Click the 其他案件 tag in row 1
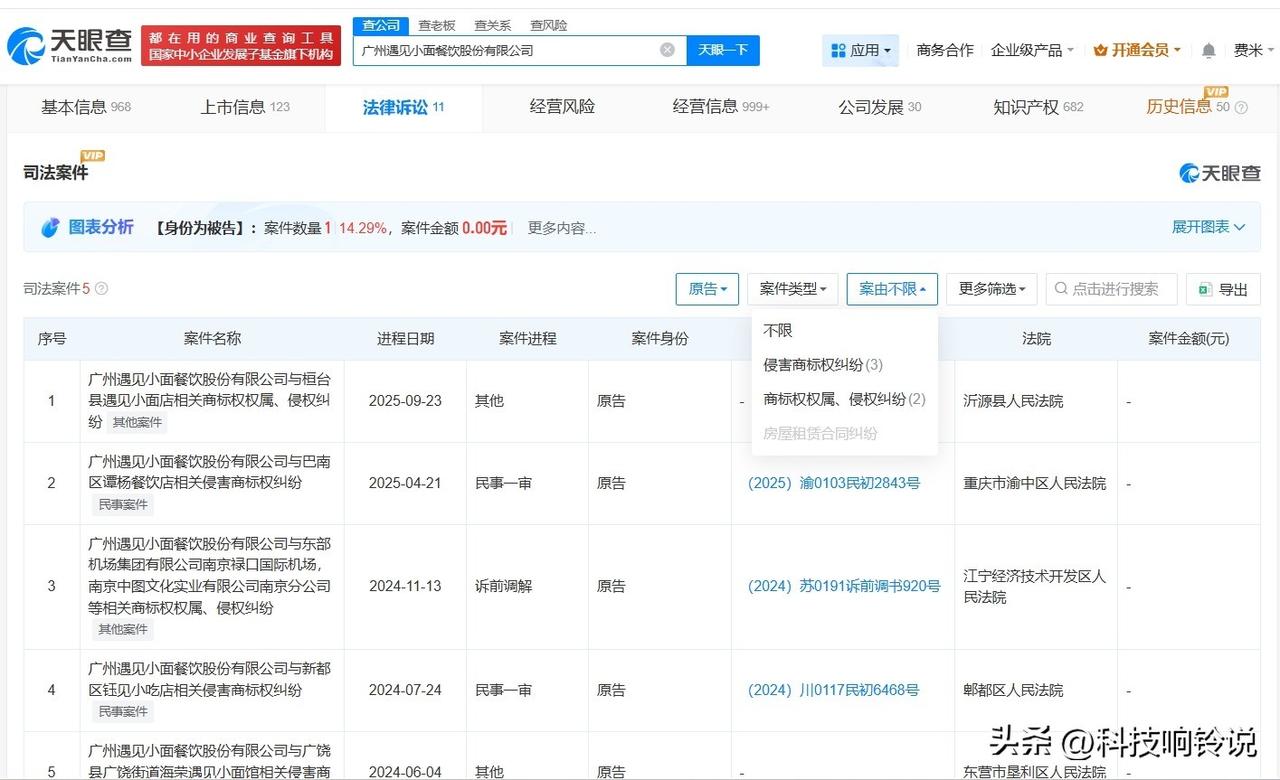 point(135,422)
